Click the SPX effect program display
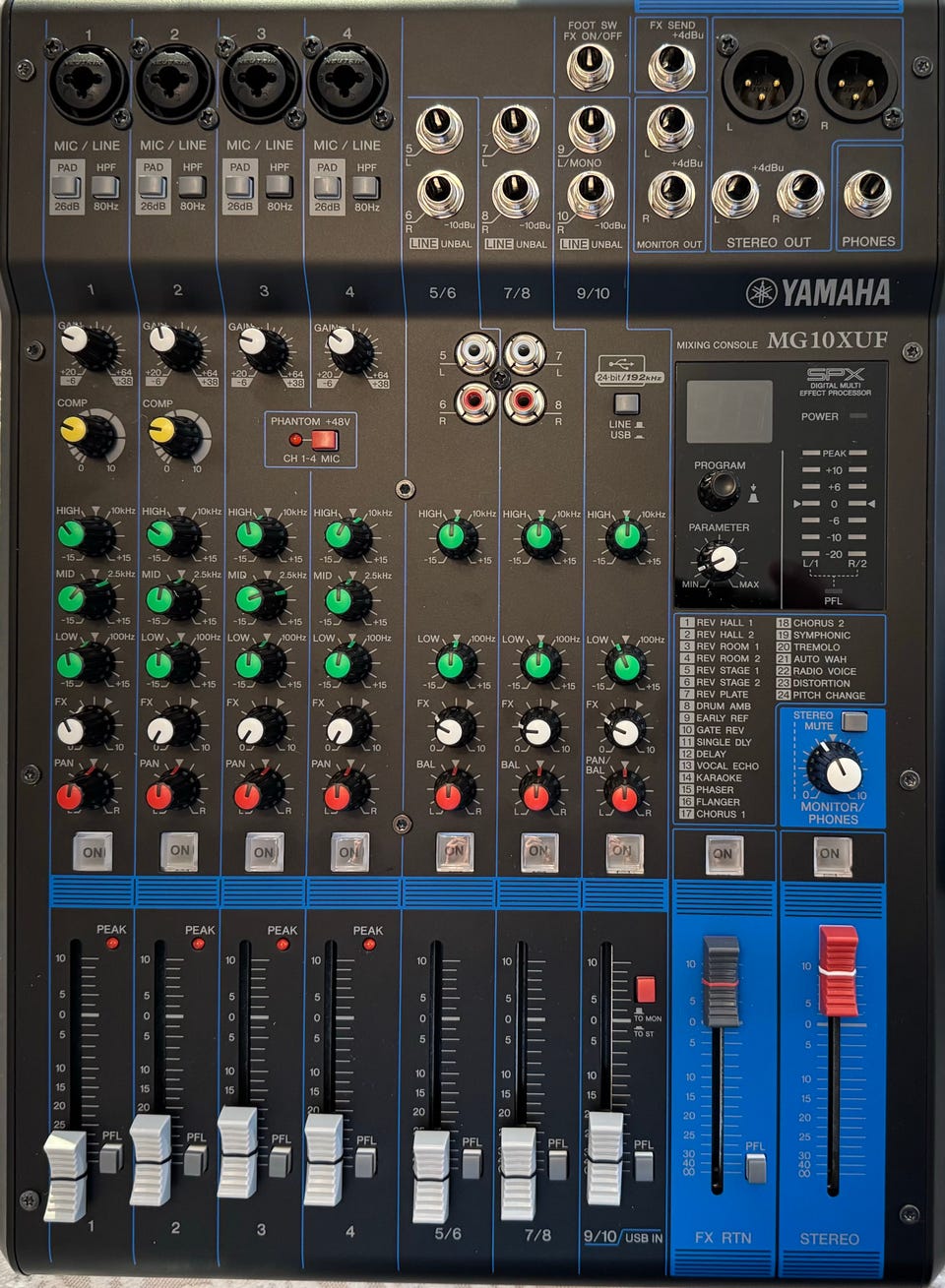Screen dimensions: 945x1288 [729, 412]
